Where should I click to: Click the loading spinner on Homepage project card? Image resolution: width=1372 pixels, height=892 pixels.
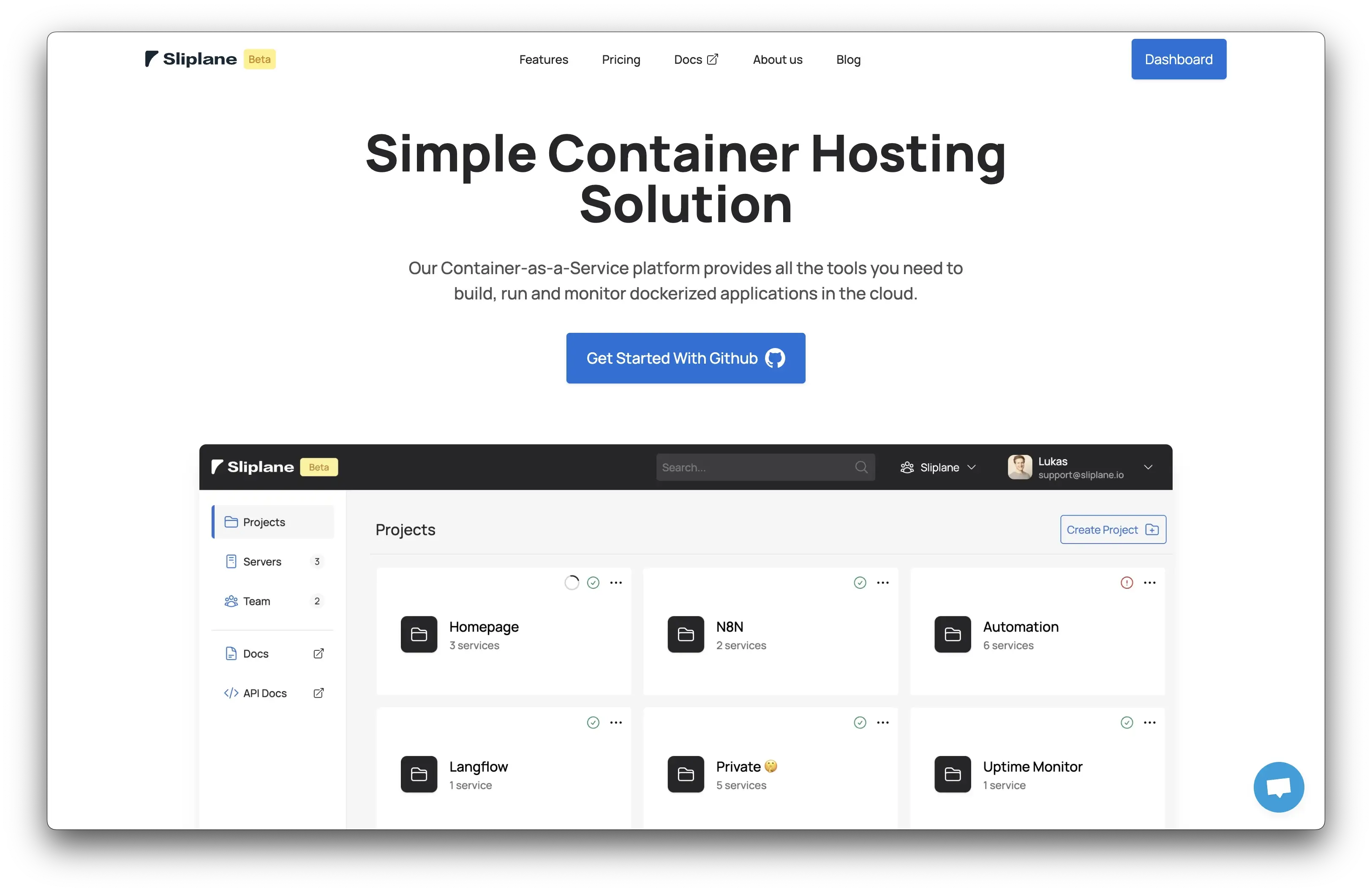coord(572,582)
